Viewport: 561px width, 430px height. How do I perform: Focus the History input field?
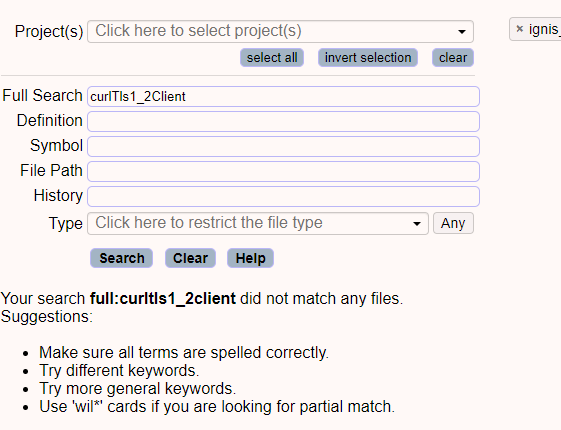(x=283, y=197)
